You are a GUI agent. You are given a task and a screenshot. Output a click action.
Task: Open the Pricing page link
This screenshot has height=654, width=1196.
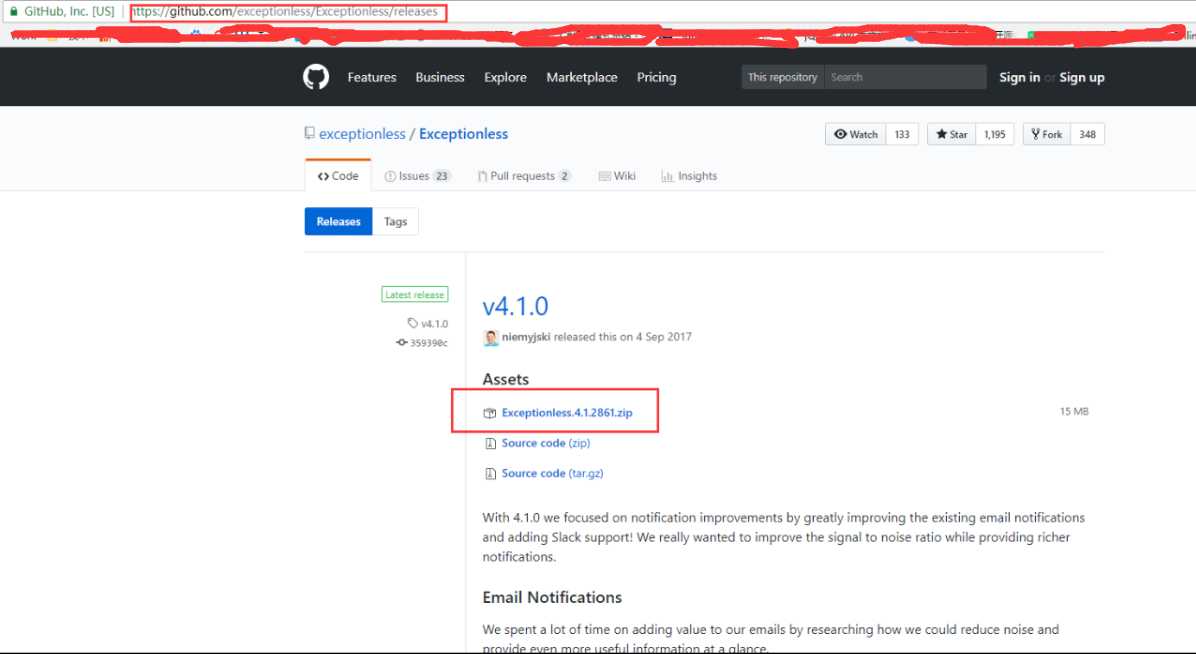(656, 77)
